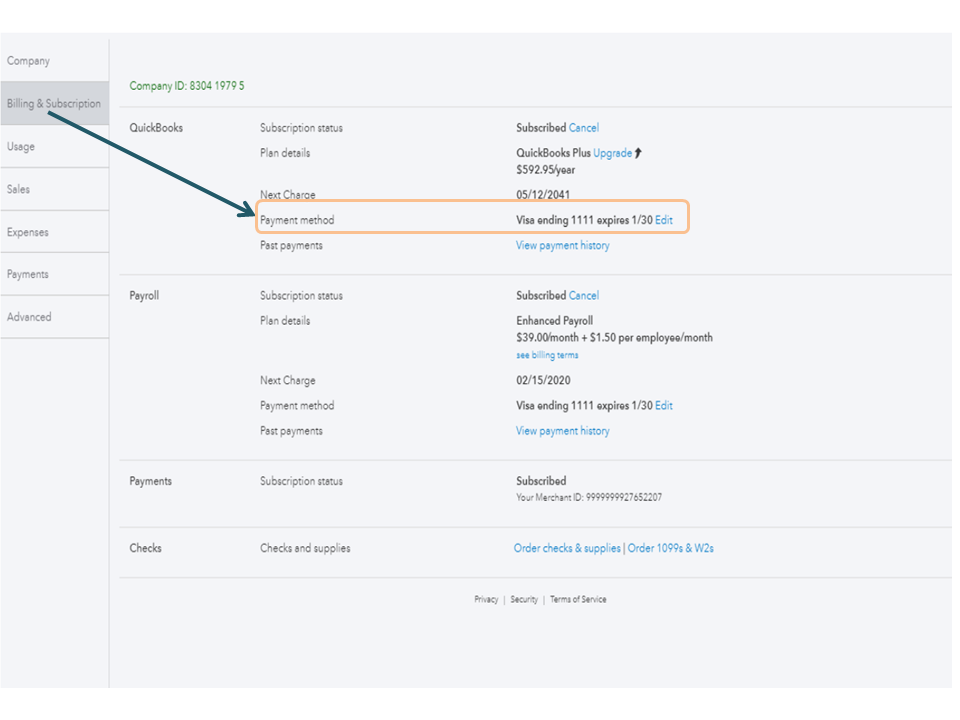Image resolution: width=960 pixels, height=720 pixels.
Task: Open the Terms of Service link
Action: pyautogui.click(x=578, y=600)
